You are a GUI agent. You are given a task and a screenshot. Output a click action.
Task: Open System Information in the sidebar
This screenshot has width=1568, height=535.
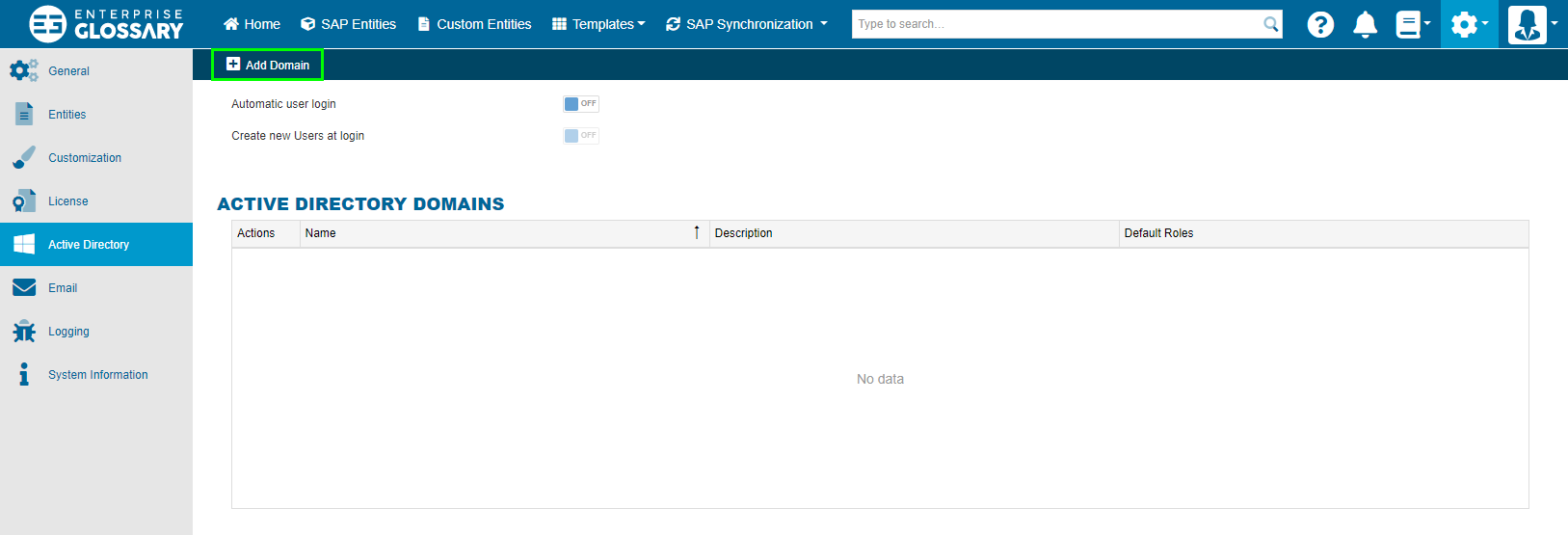97,375
